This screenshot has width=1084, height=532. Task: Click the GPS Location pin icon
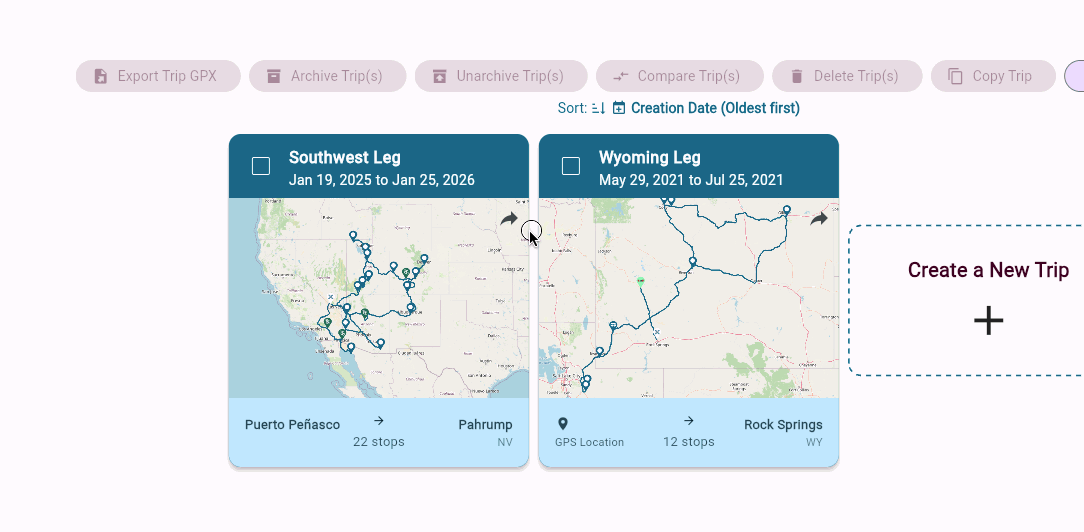563,424
